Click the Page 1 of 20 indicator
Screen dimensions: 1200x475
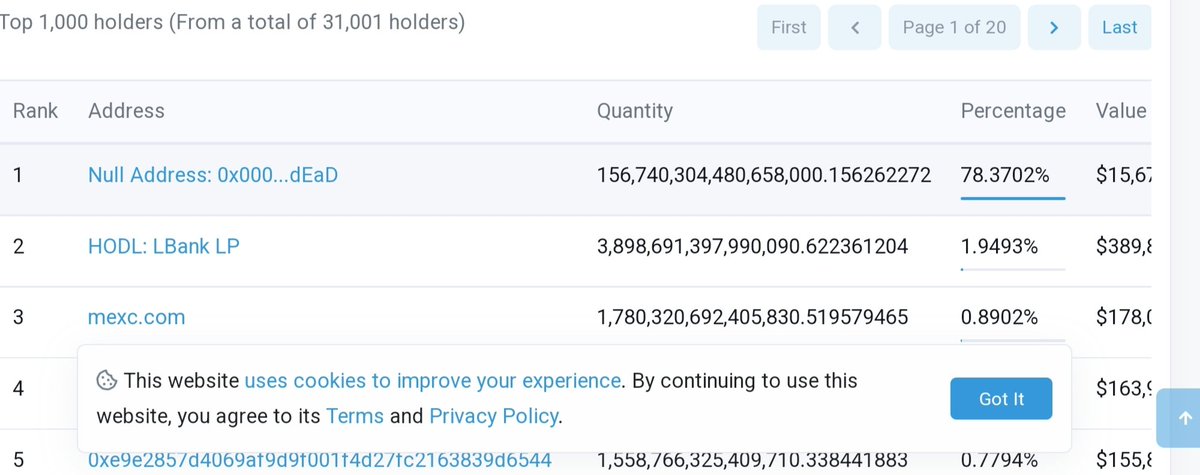click(954, 27)
